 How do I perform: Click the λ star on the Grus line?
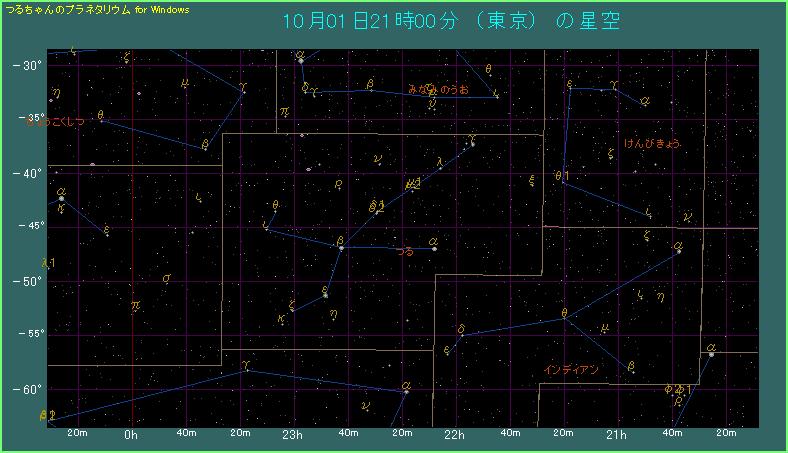click(439, 161)
